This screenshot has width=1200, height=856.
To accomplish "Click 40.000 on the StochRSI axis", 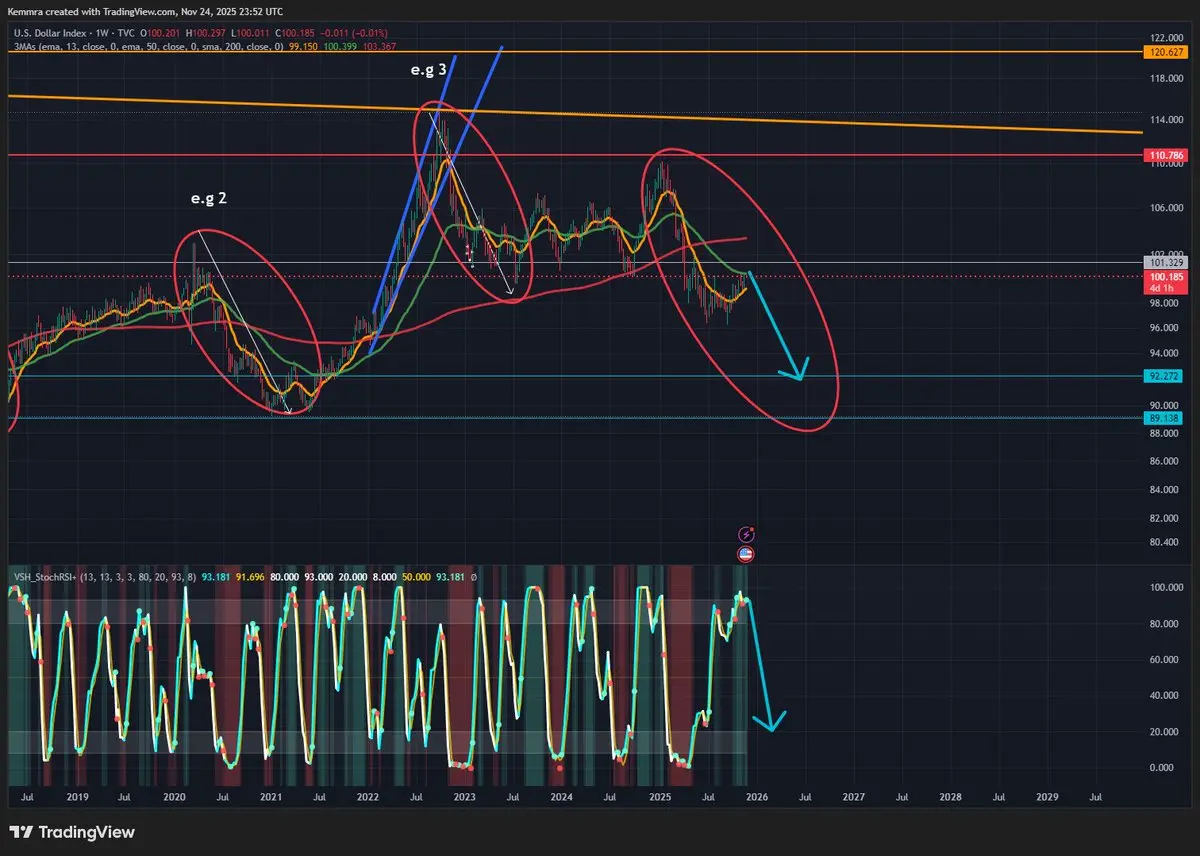I will 1162,696.
